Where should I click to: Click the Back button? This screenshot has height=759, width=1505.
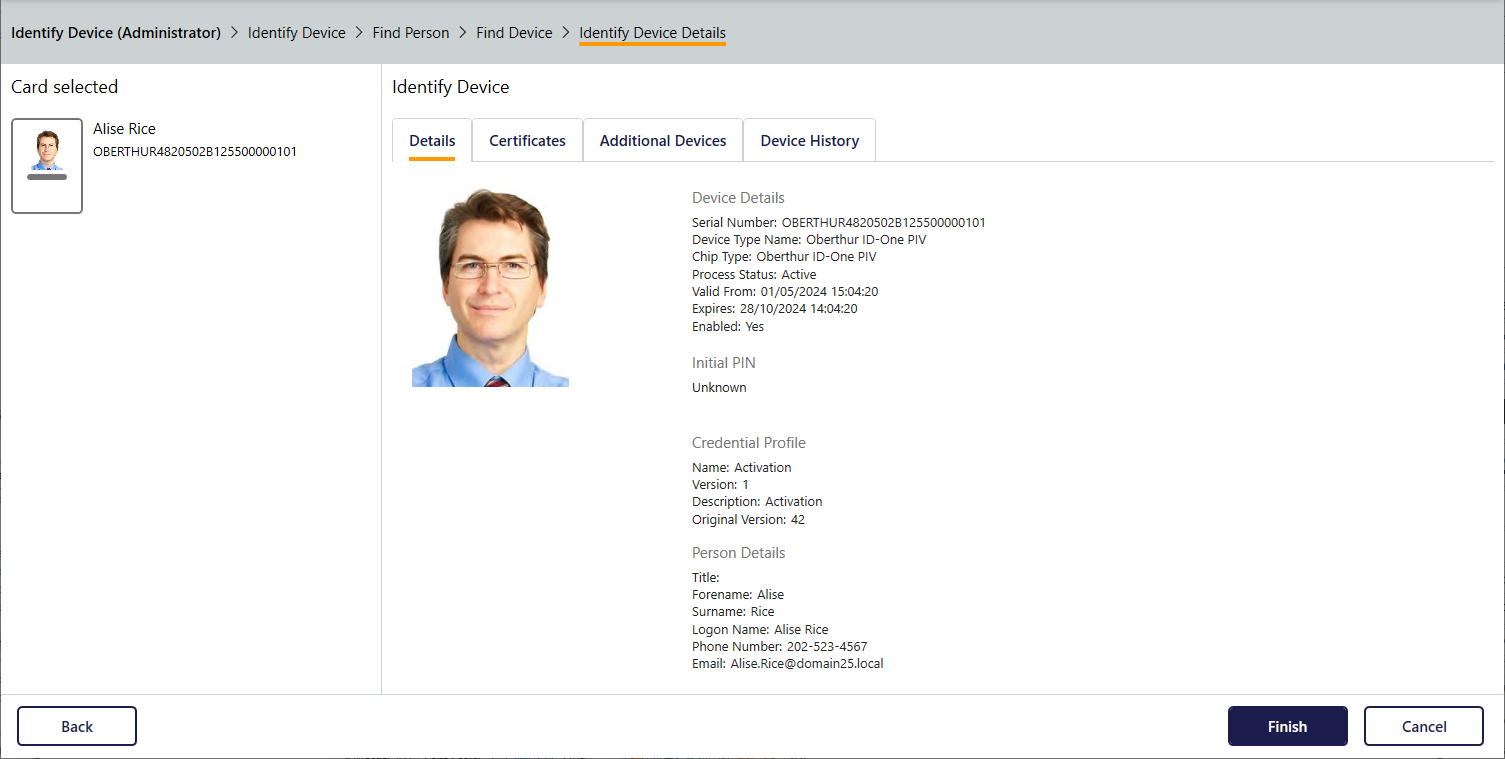point(77,727)
